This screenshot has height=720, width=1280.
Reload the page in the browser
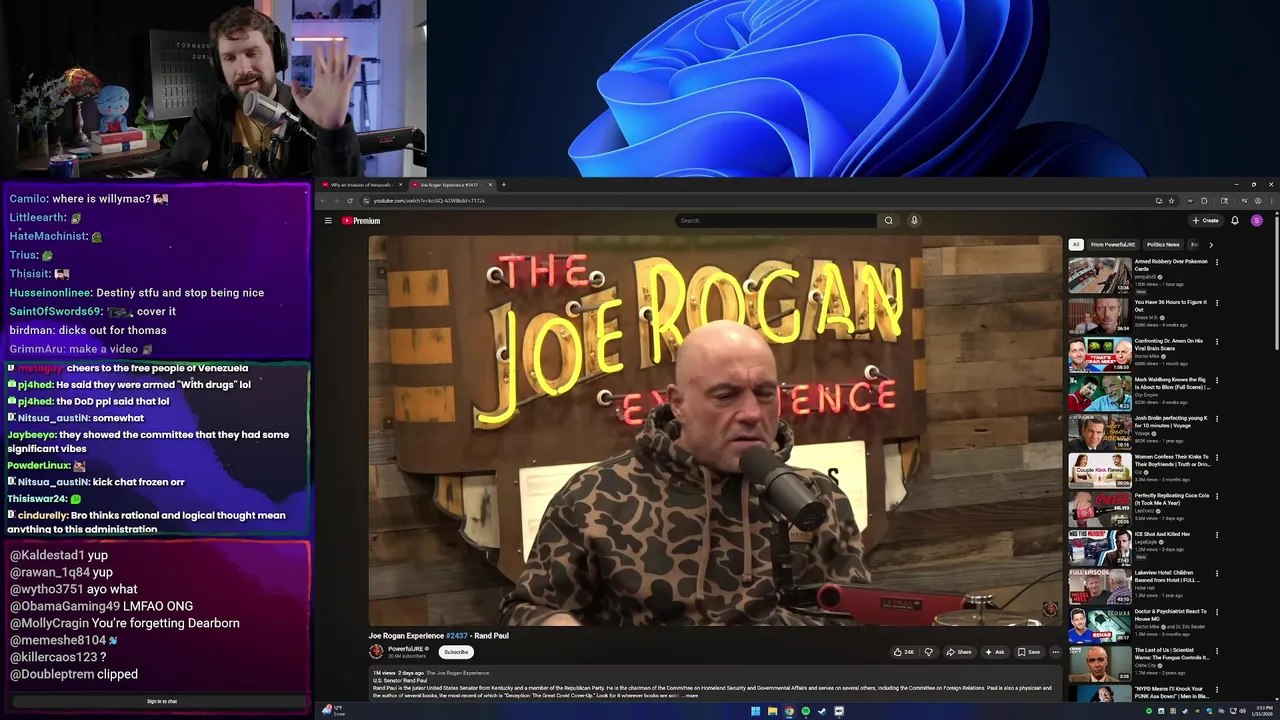click(349, 200)
